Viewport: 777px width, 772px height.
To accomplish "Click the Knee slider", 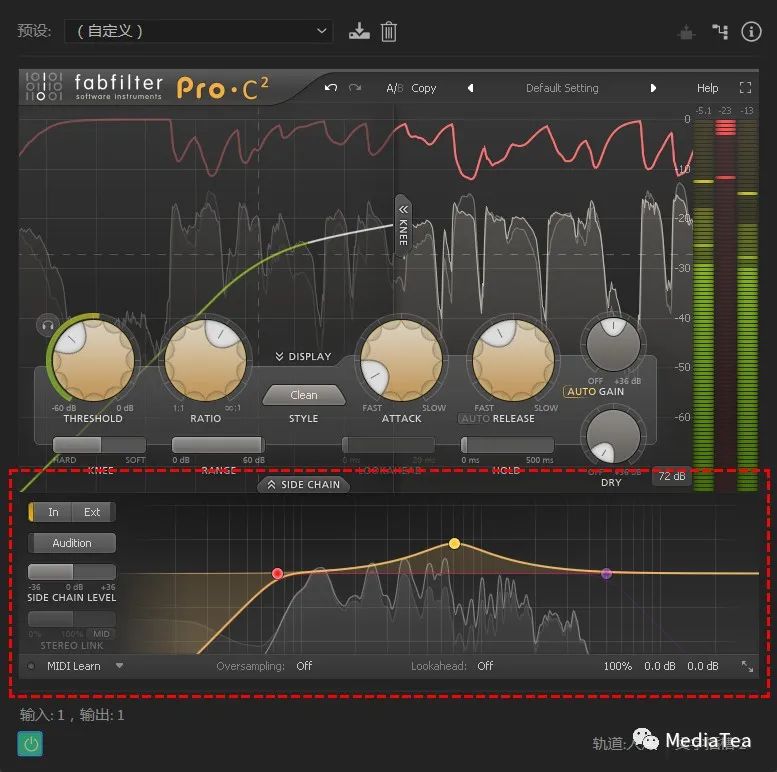I will point(100,444).
